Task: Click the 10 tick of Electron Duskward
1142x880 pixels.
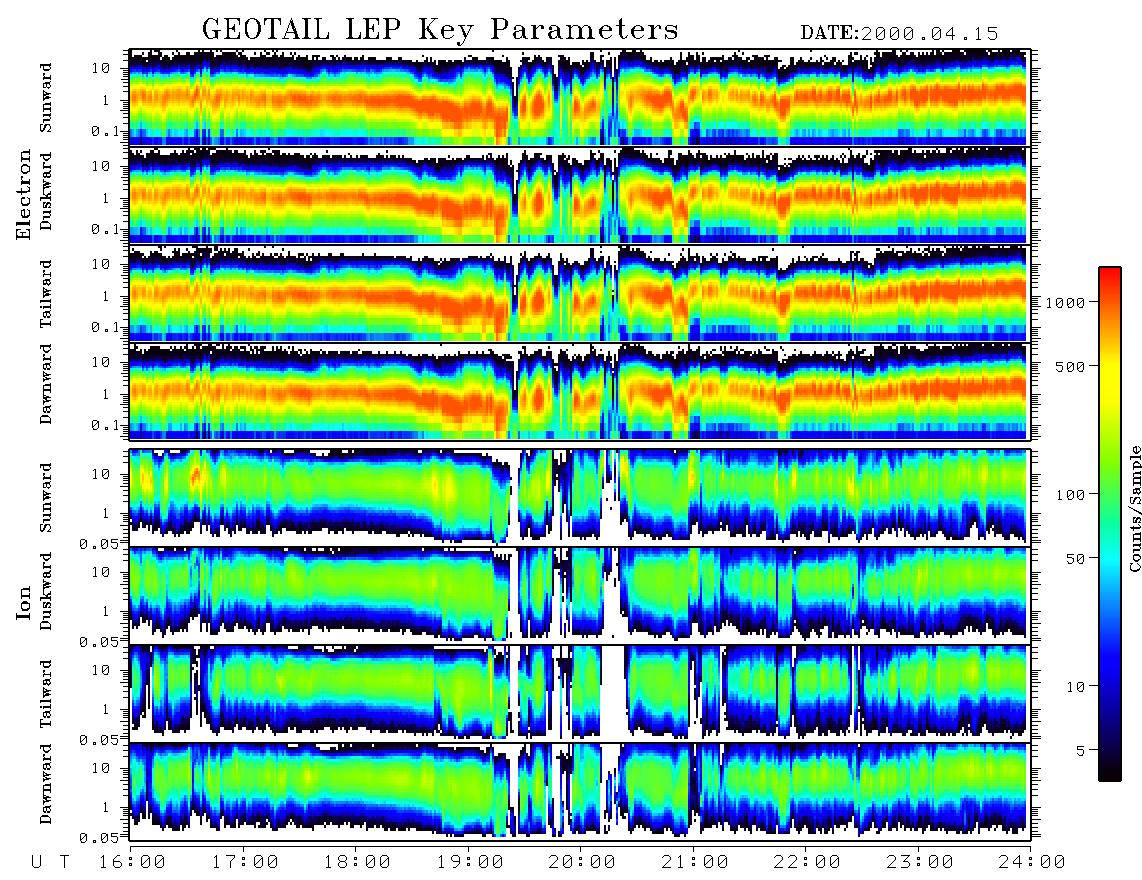Action: [x=101, y=166]
